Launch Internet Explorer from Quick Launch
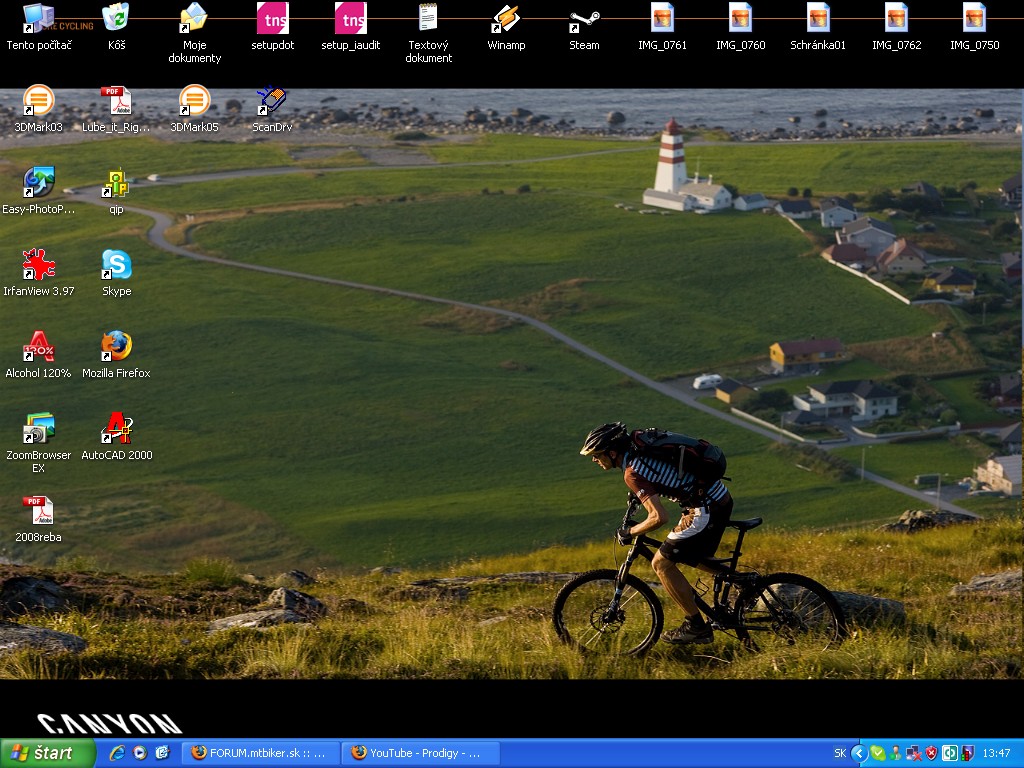 point(117,753)
